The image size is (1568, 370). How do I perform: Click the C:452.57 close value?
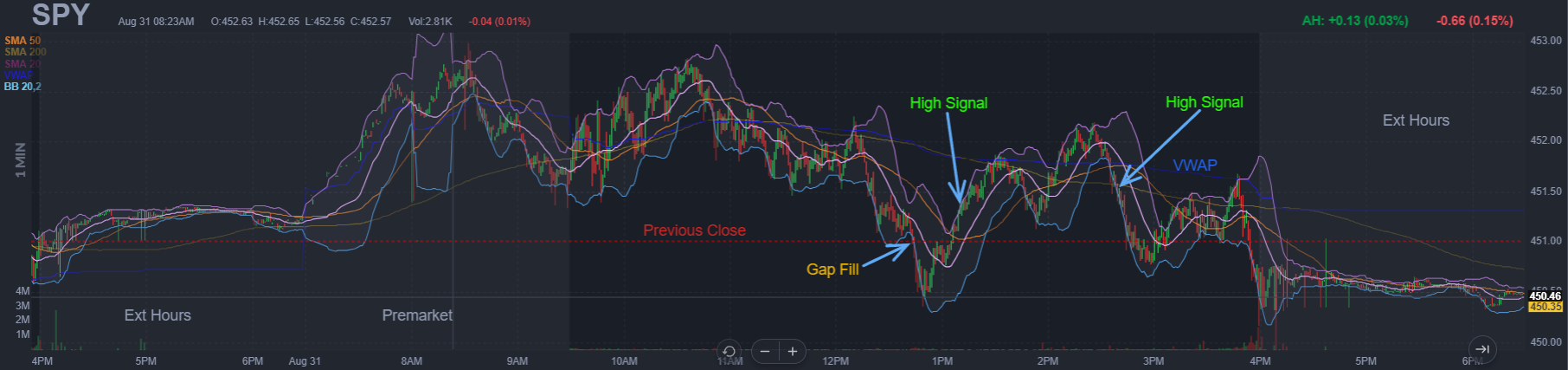coord(370,22)
